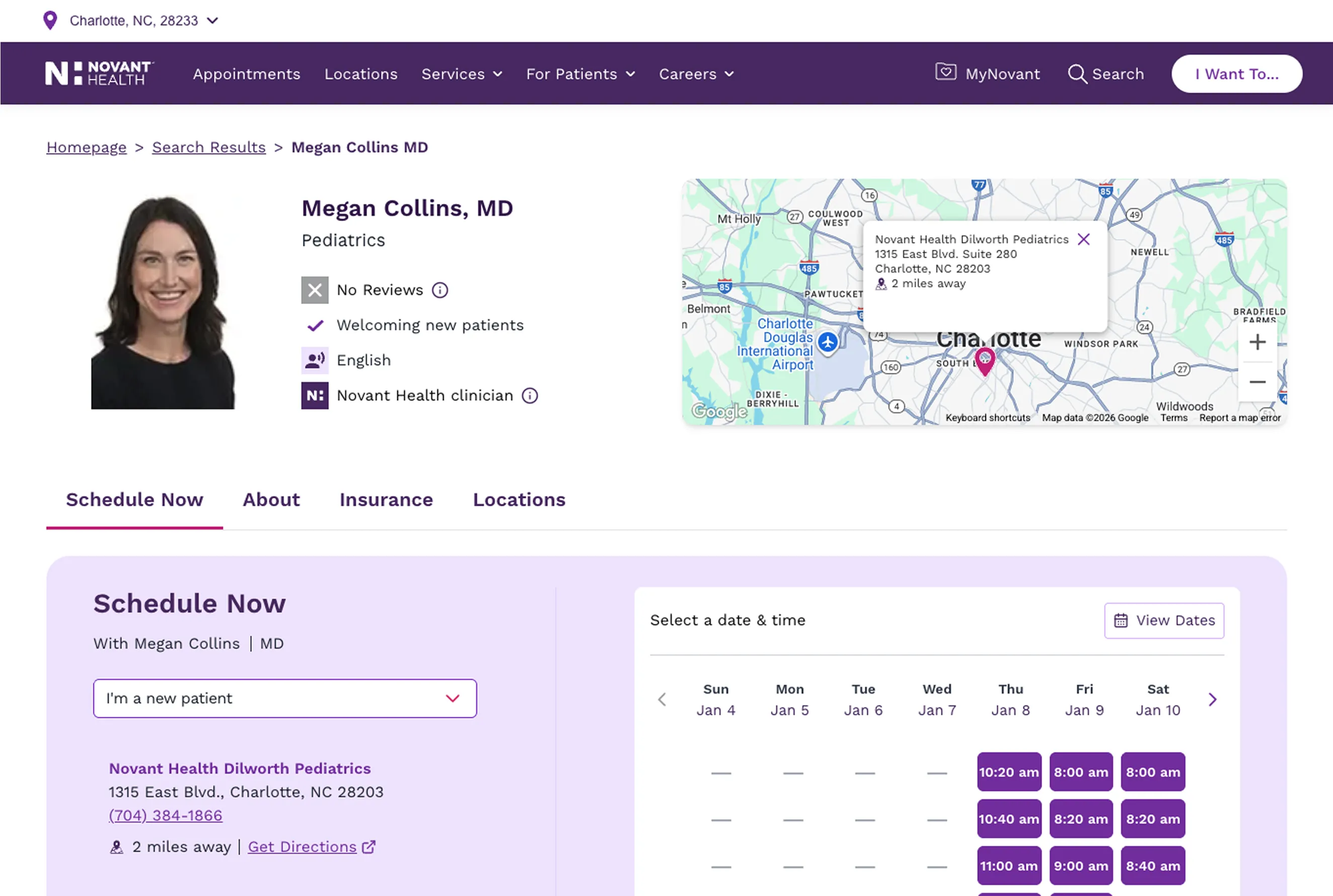Viewport: 1333px width, 896px height.
Task: Click the "I Want To..." button
Action: [x=1236, y=73]
